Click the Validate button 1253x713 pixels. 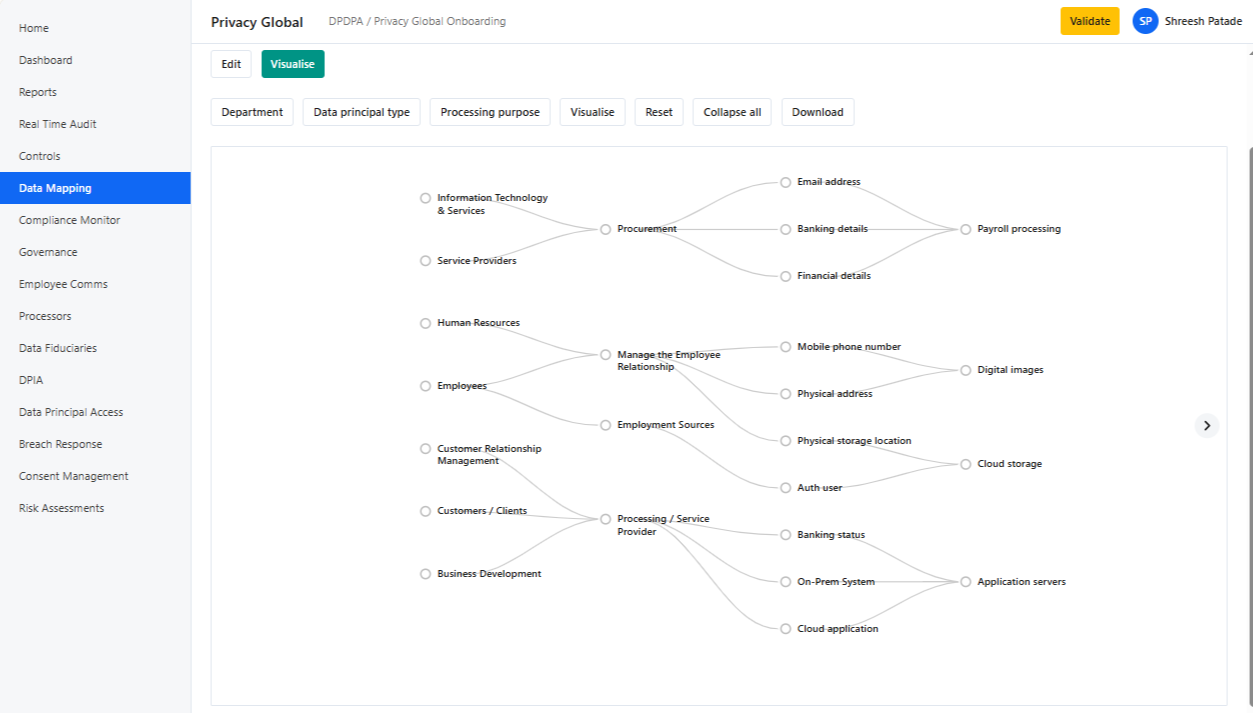pyautogui.click(x=1089, y=20)
